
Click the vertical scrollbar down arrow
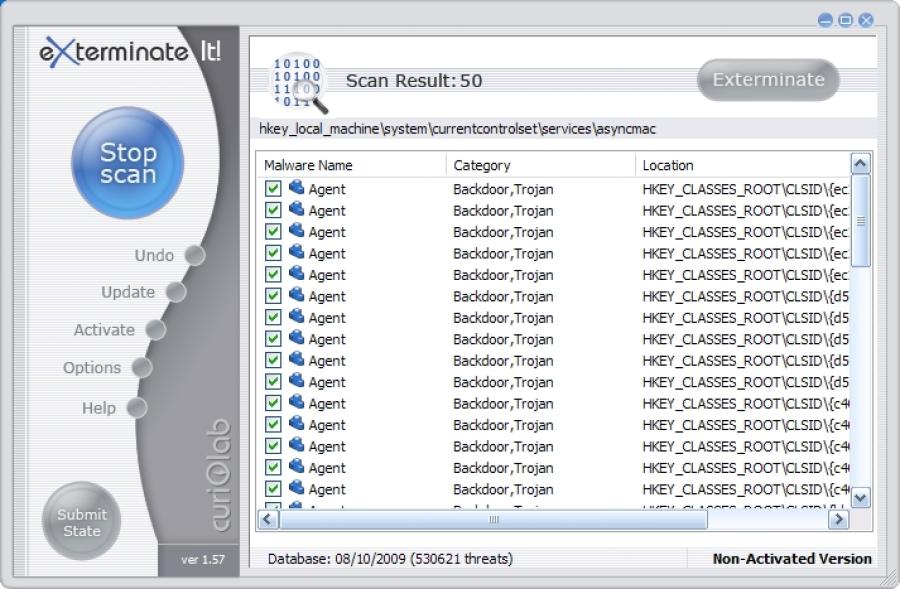click(x=860, y=497)
